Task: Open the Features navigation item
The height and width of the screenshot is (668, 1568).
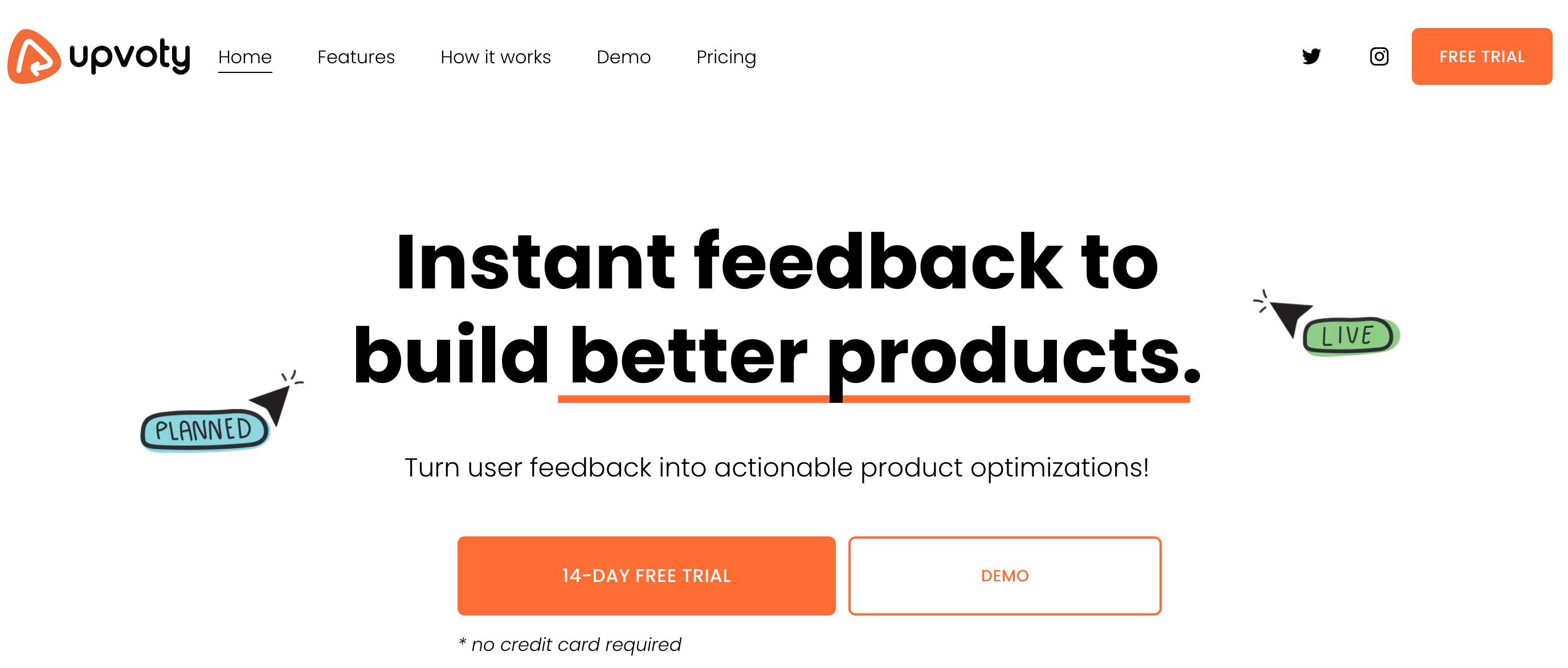Action: pyautogui.click(x=356, y=56)
